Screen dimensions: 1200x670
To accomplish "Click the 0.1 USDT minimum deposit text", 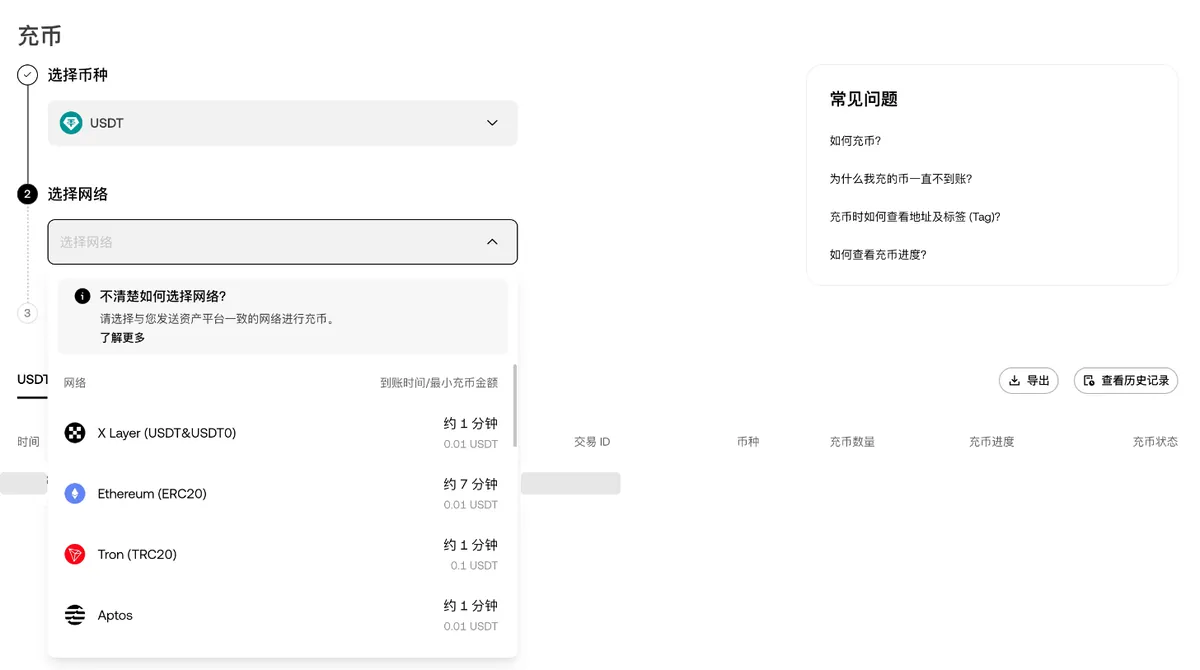I will (474, 566).
